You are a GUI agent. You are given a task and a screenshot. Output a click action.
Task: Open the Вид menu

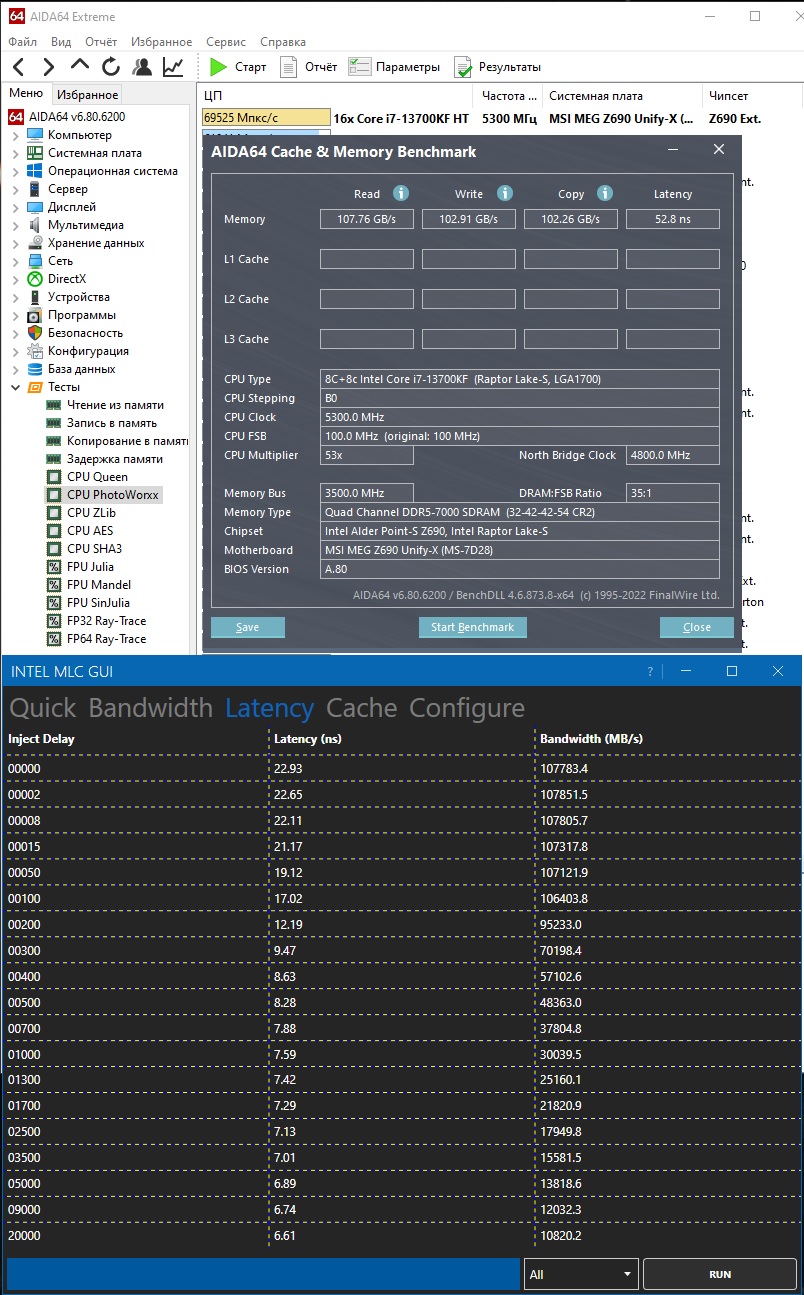pyautogui.click(x=61, y=42)
